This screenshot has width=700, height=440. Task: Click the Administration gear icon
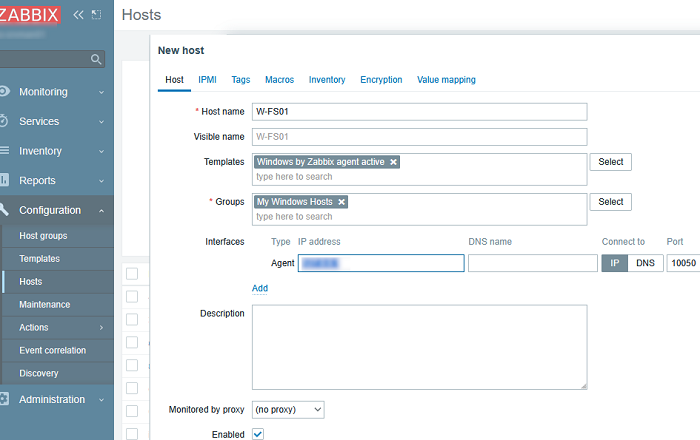4,398
